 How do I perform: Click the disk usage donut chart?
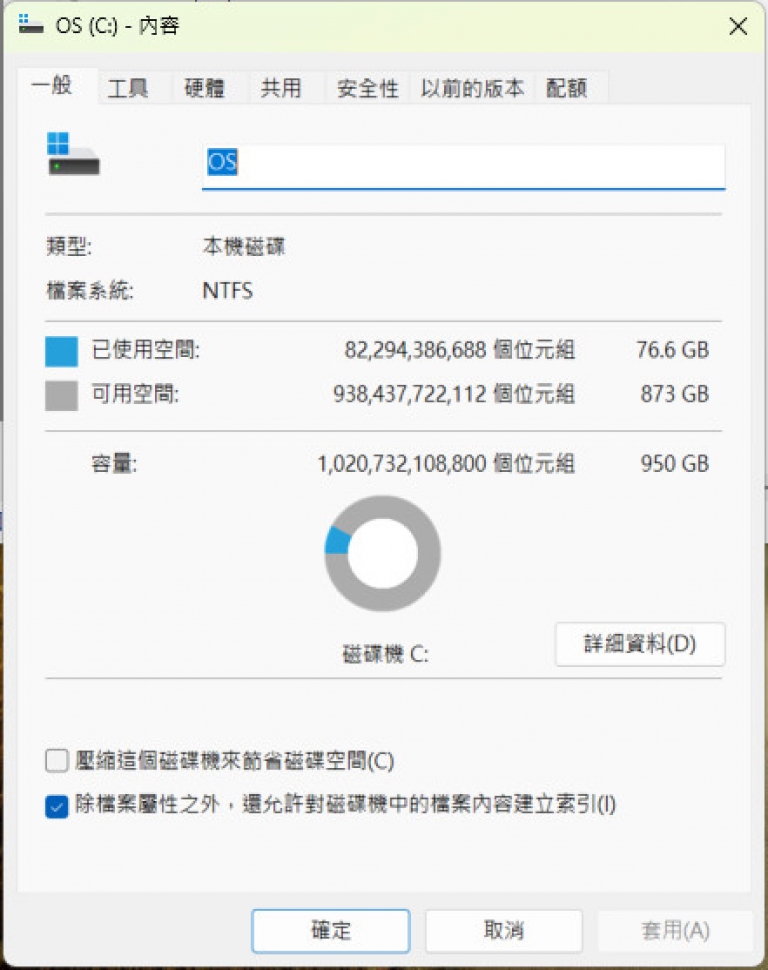(382, 553)
